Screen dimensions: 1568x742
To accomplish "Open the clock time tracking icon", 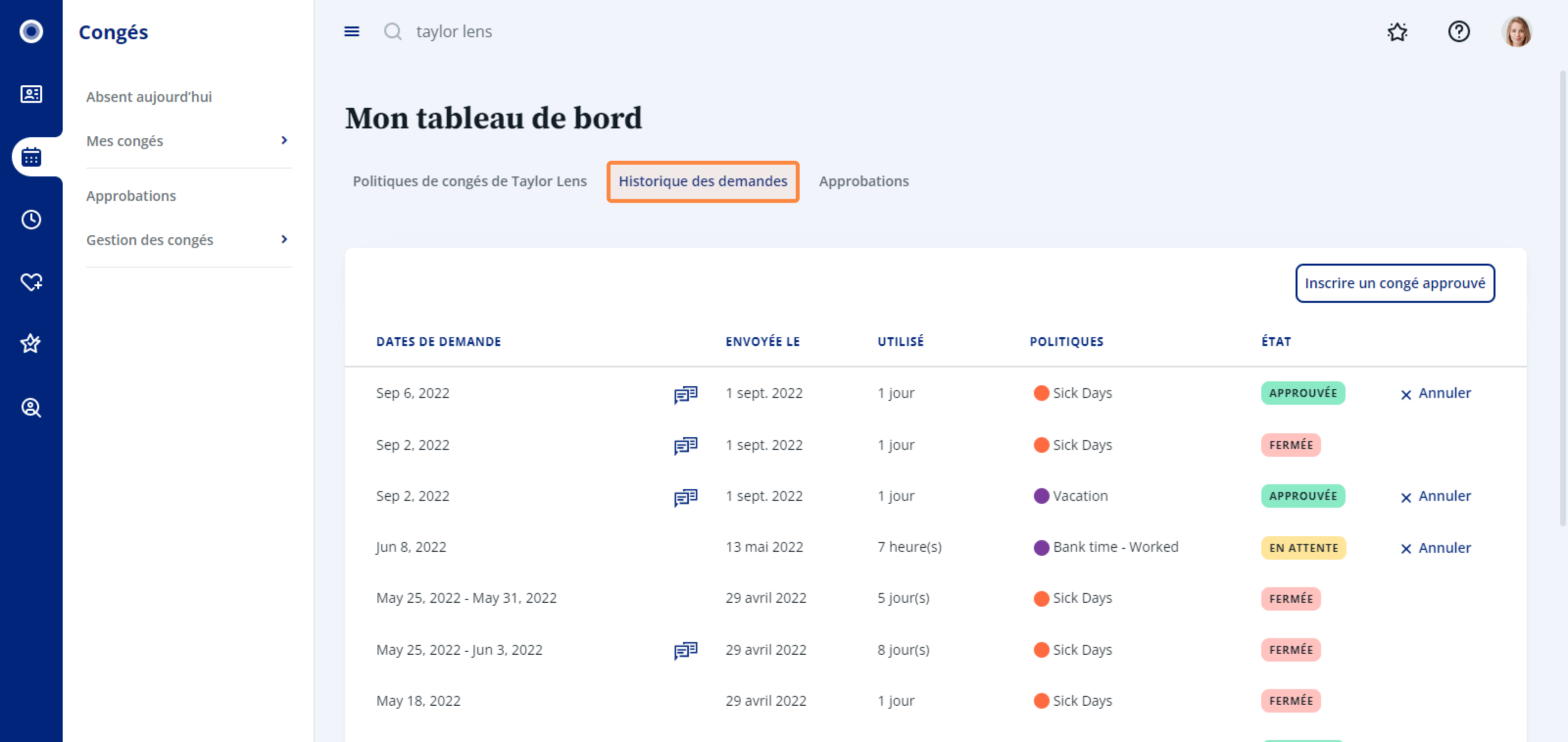I will coord(31,220).
